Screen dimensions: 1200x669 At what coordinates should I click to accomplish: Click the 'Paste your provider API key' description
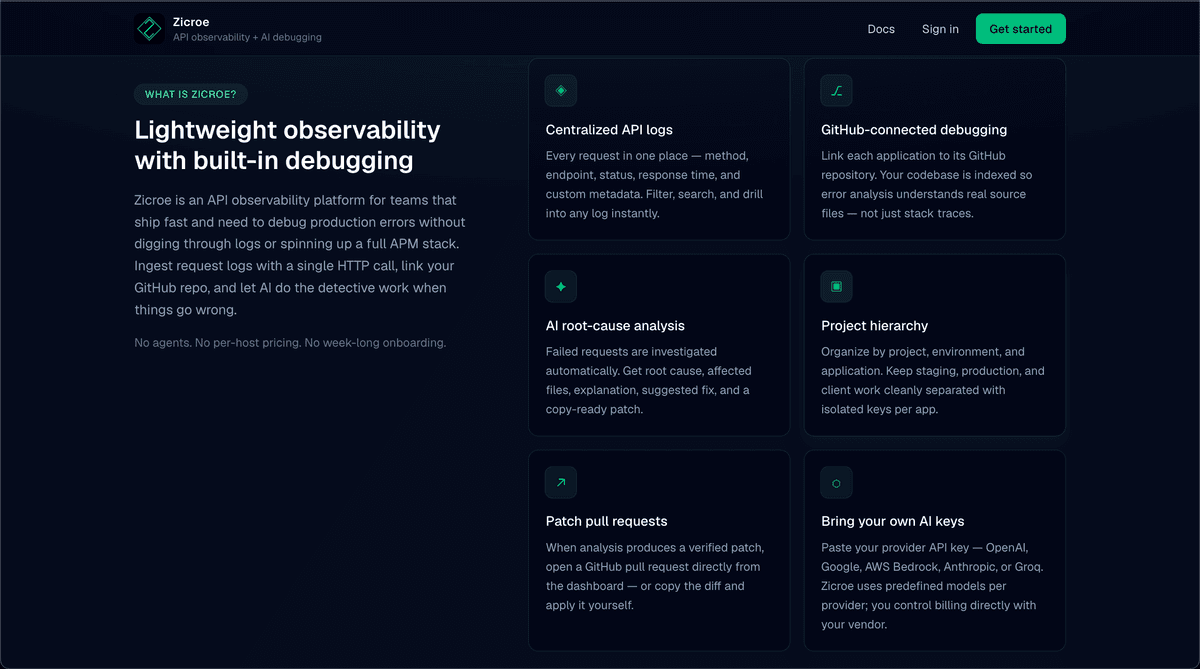[x=930, y=586]
